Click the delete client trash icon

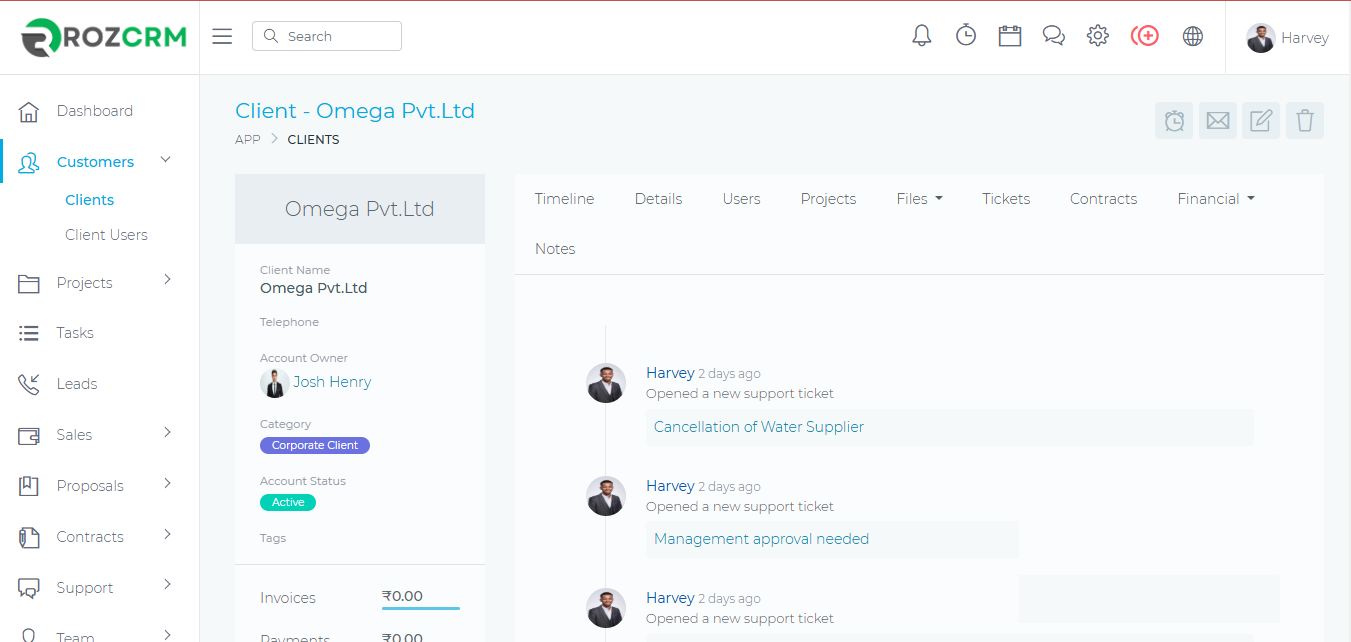pyautogui.click(x=1305, y=121)
